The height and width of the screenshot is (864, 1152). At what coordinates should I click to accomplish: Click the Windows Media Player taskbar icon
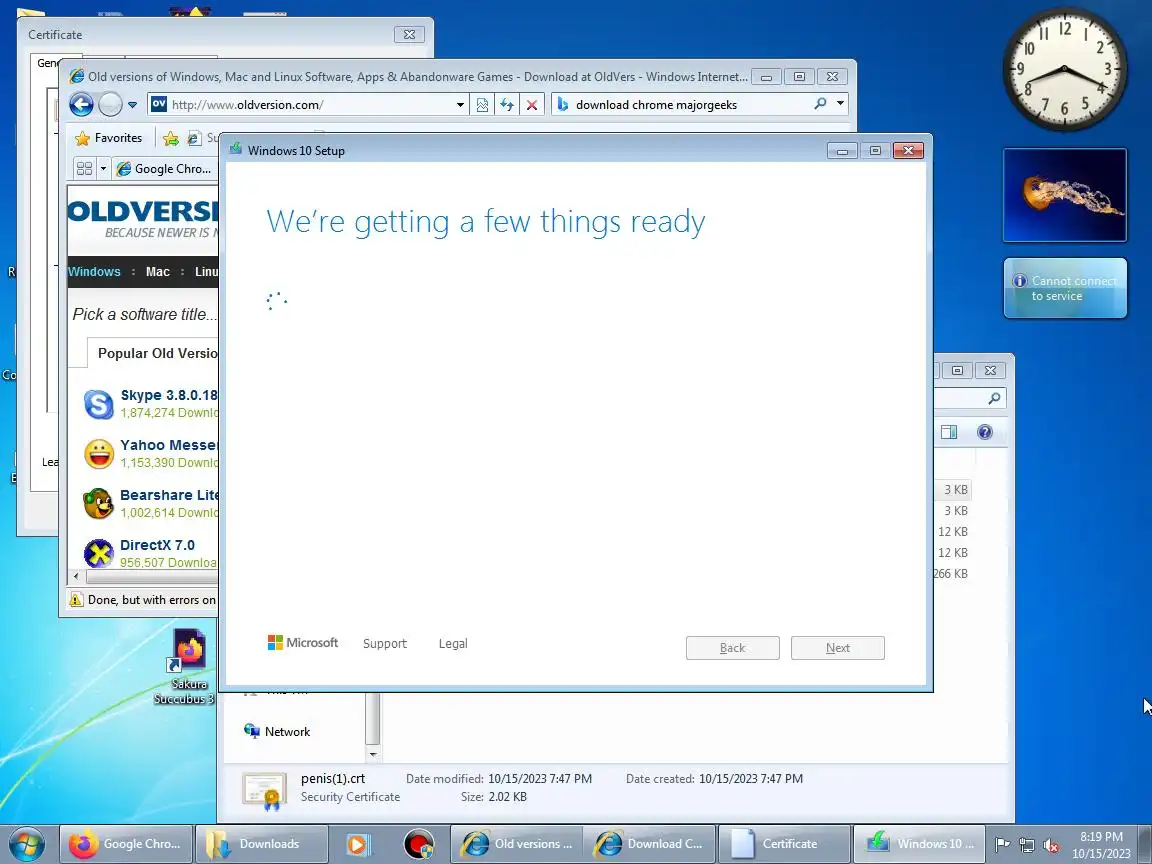click(x=359, y=844)
